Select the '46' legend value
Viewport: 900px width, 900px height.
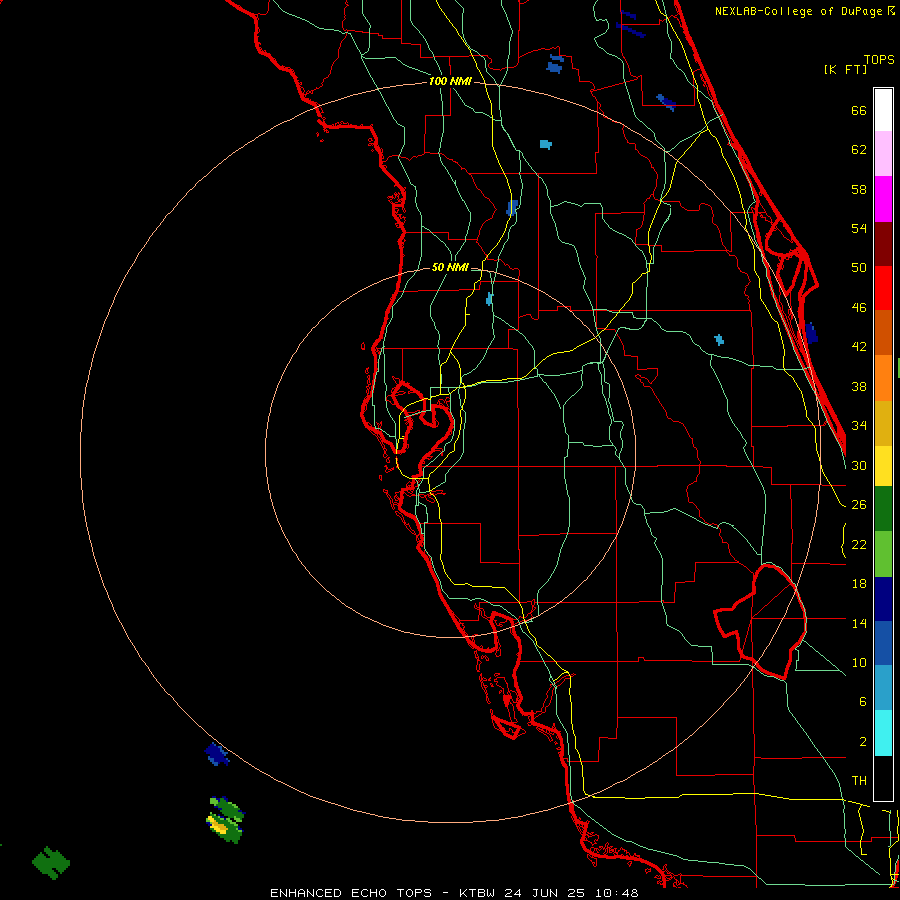pyautogui.click(x=859, y=308)
